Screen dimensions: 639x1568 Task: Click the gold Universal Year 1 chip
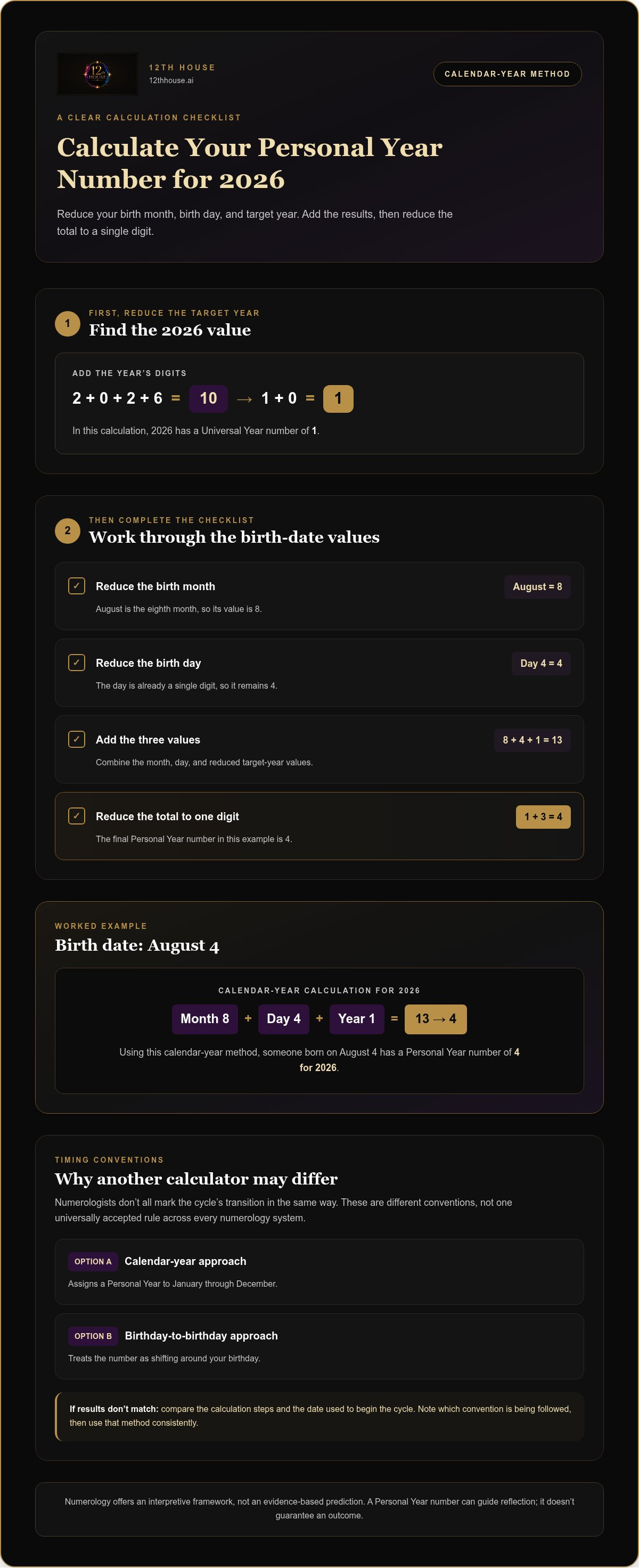coord(338,399)
